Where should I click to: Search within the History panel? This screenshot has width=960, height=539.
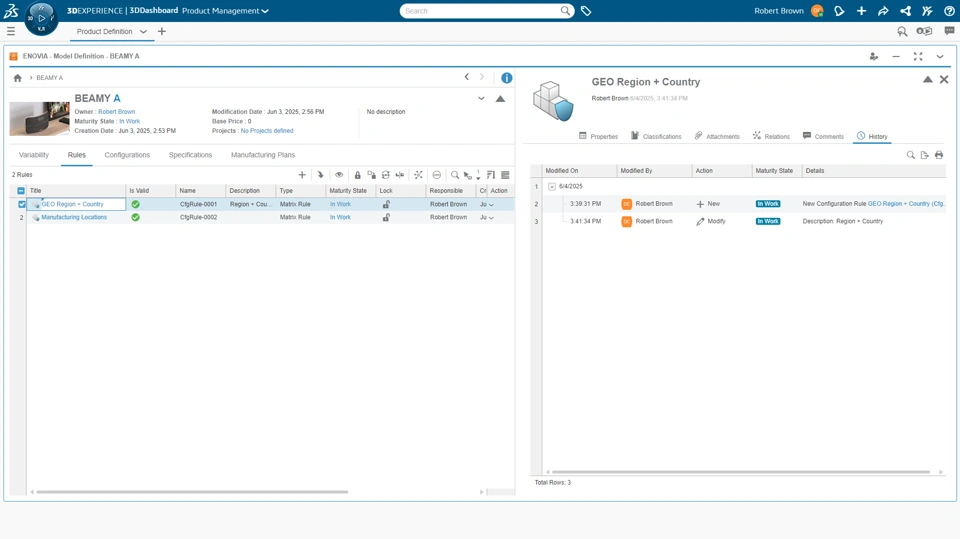[x=910, y=155]
